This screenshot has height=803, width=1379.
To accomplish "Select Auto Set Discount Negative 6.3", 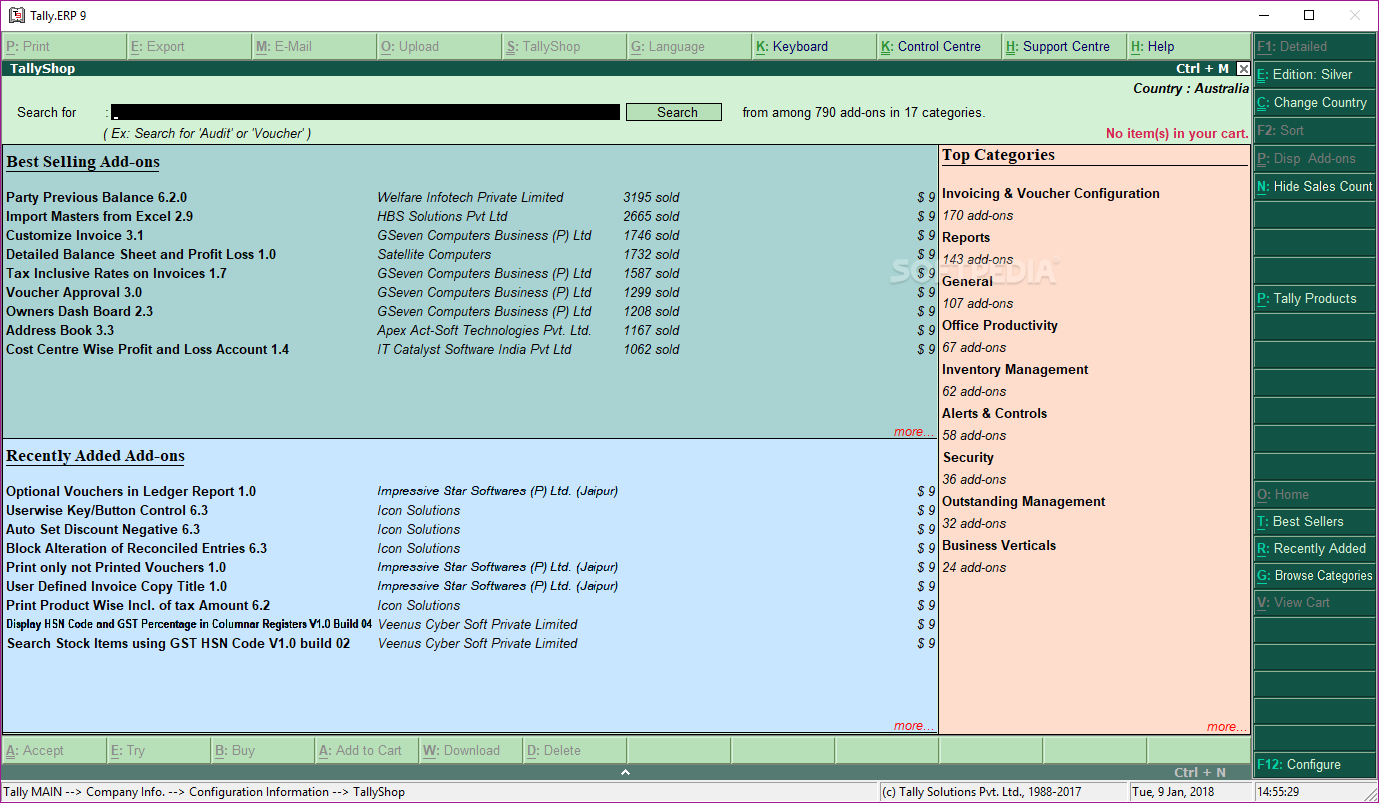I will pos(103,529).
